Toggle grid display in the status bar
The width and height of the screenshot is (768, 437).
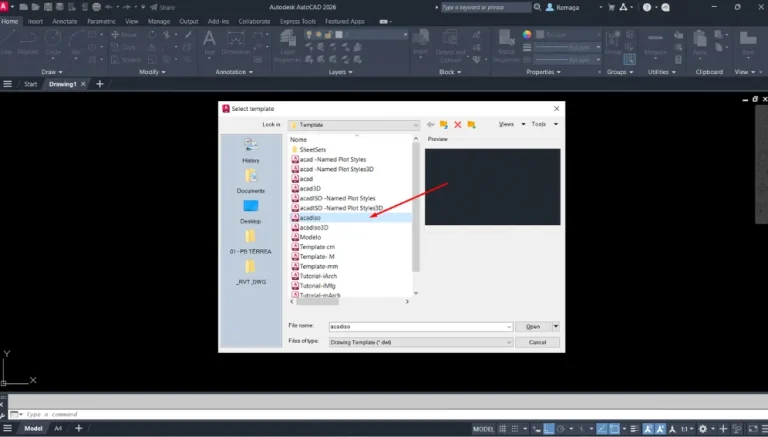[x=503, y=429]
